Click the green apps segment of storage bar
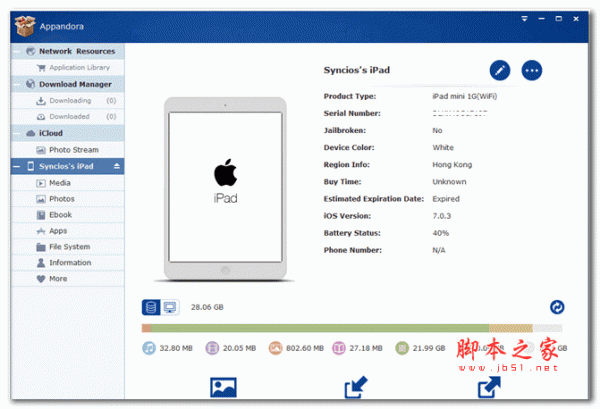Screen dimensions: 600x409 pyautogui.click(x=320, y=328)
